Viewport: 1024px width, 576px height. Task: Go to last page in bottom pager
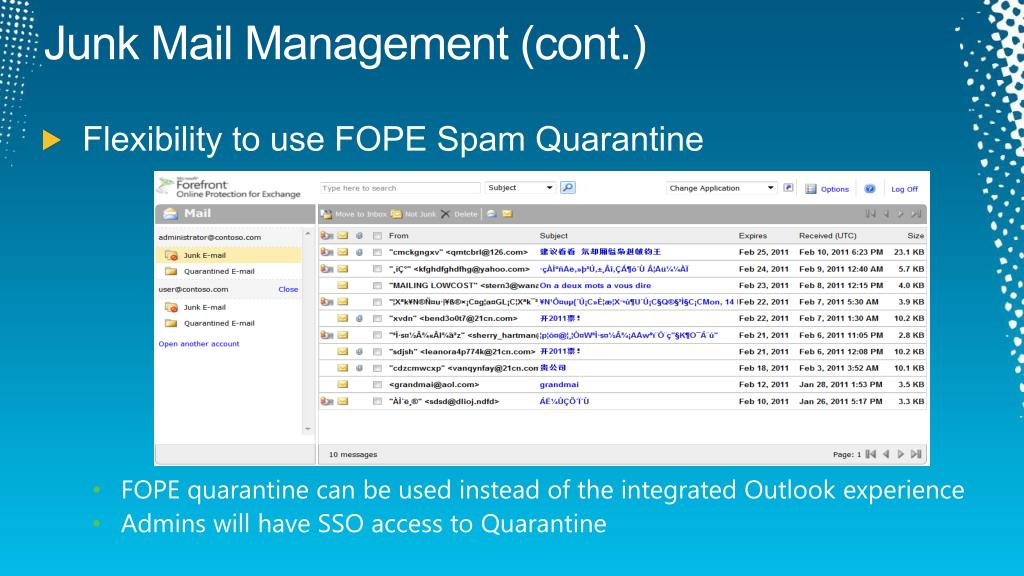pos(916,454)
